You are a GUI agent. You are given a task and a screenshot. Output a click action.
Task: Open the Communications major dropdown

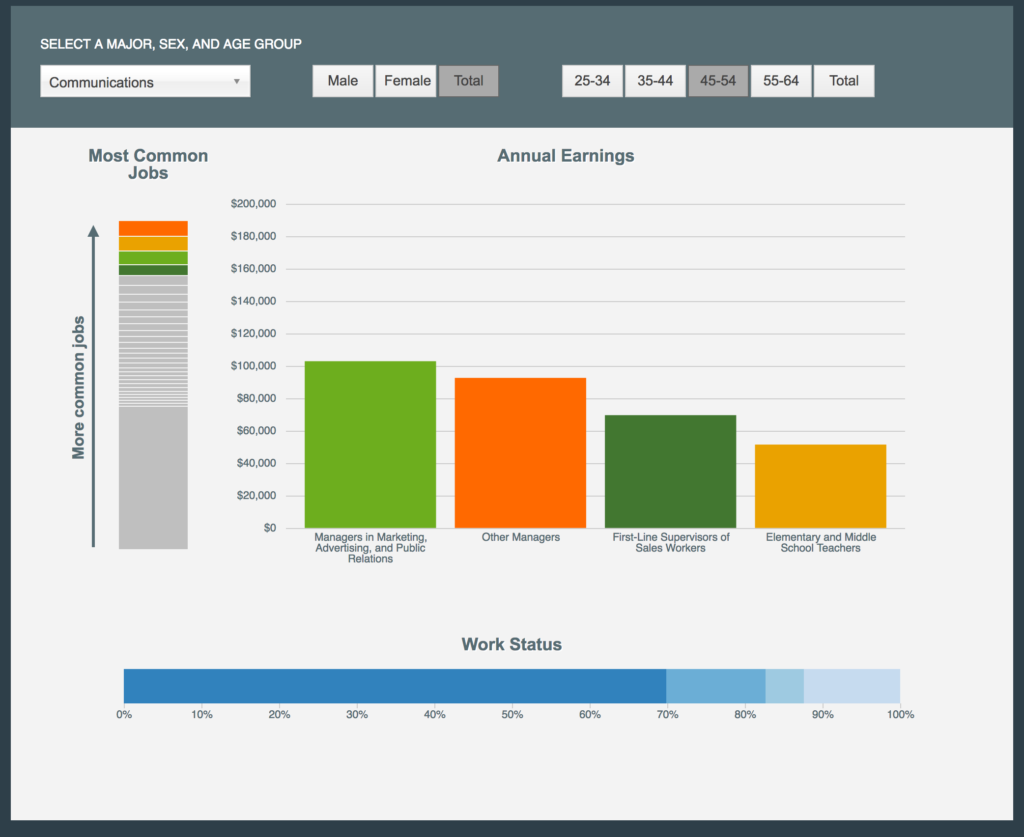pyautogui.click(x=145, y=82)
